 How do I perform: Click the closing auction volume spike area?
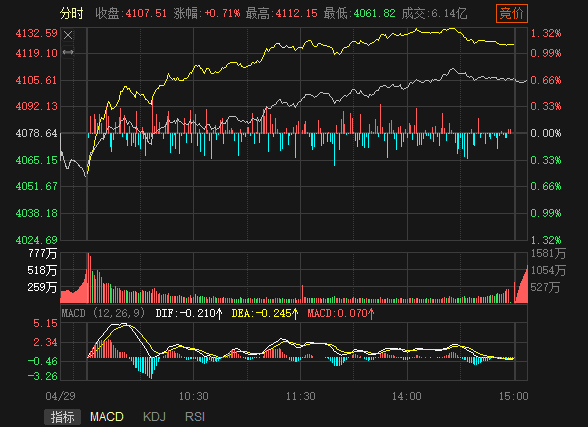click(521, 284)
